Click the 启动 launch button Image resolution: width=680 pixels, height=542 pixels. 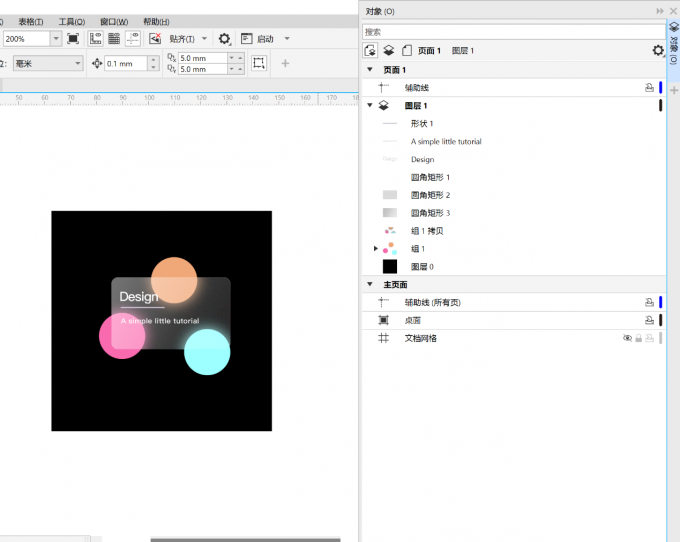(x=265, y=39)
